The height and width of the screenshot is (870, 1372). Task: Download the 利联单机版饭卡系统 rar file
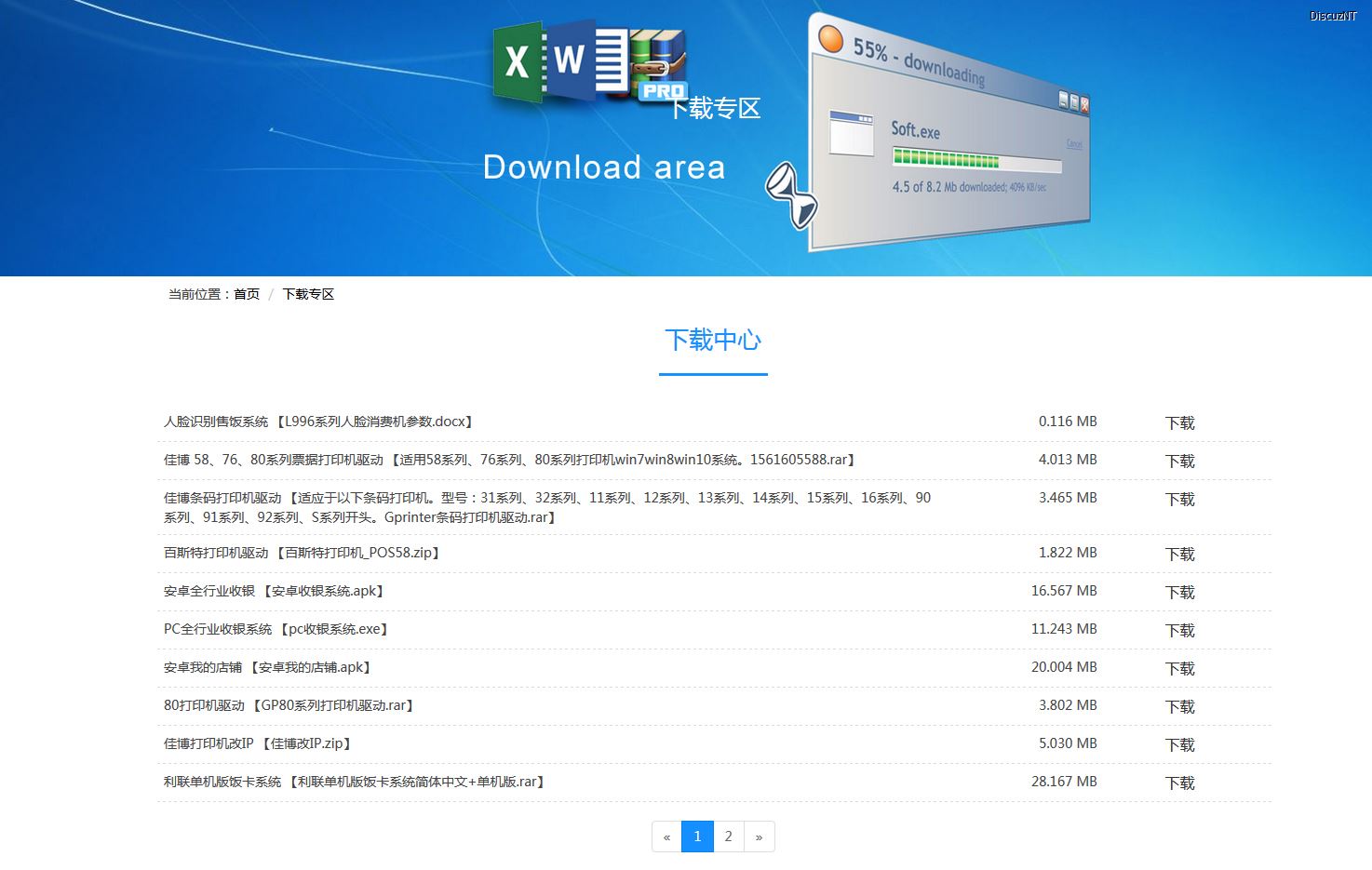click(x=1179, y=783)
